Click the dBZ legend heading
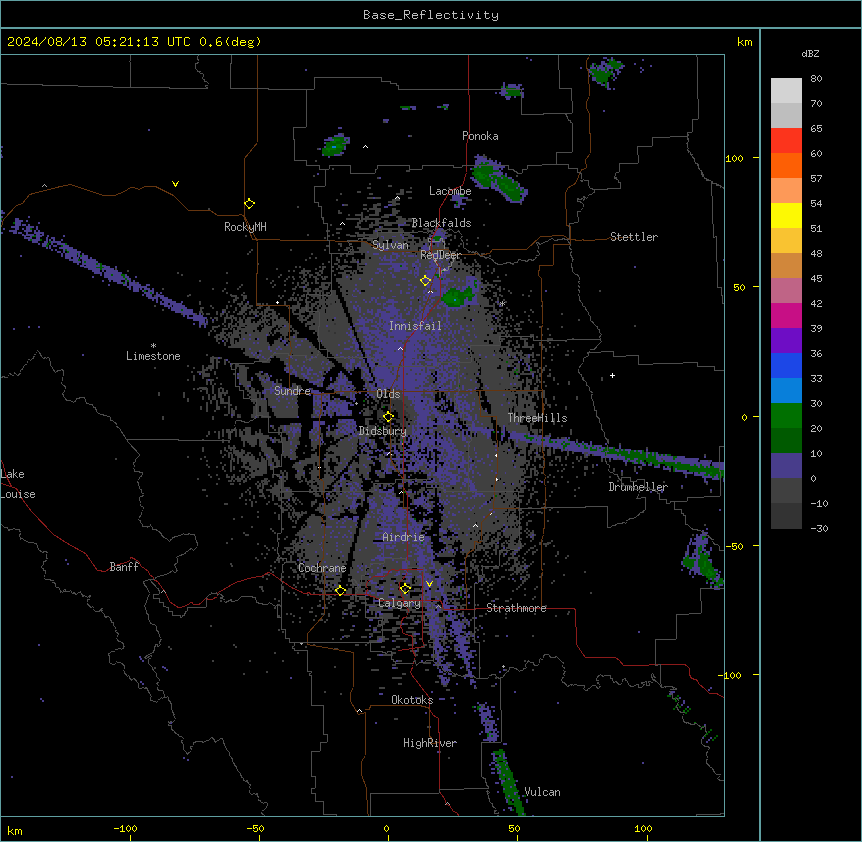The width and height of the screenshot is (862, 842). point(810,54)
